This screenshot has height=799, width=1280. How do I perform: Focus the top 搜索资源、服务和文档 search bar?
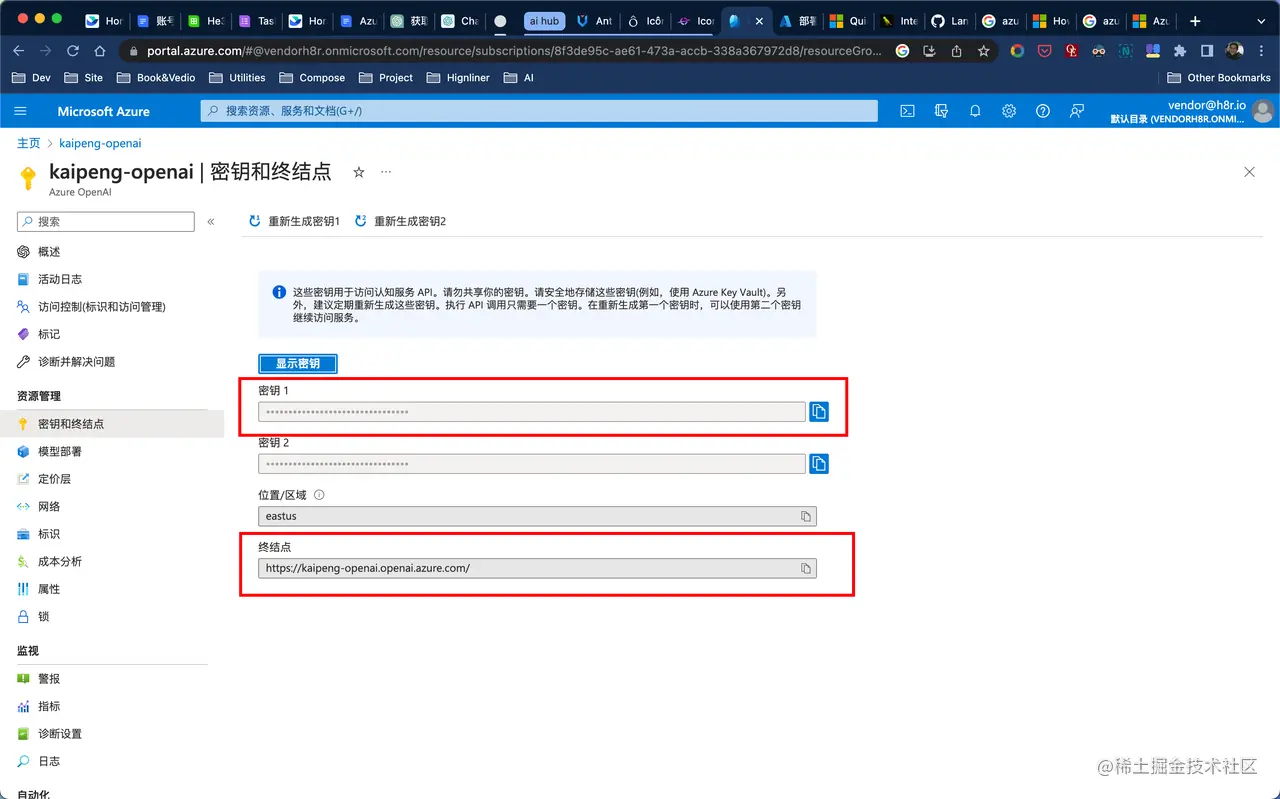[x=539, y=111]
